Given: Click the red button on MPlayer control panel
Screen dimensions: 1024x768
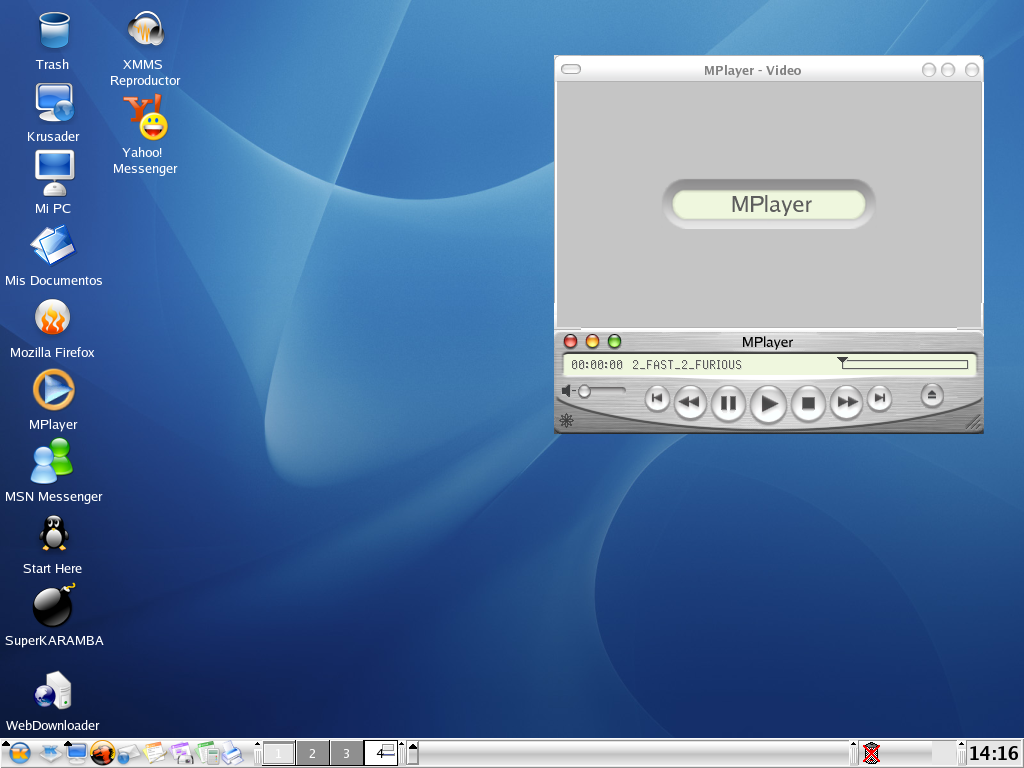Looking at the screenshot, I should pyautogui.click(x=570, y=342).
